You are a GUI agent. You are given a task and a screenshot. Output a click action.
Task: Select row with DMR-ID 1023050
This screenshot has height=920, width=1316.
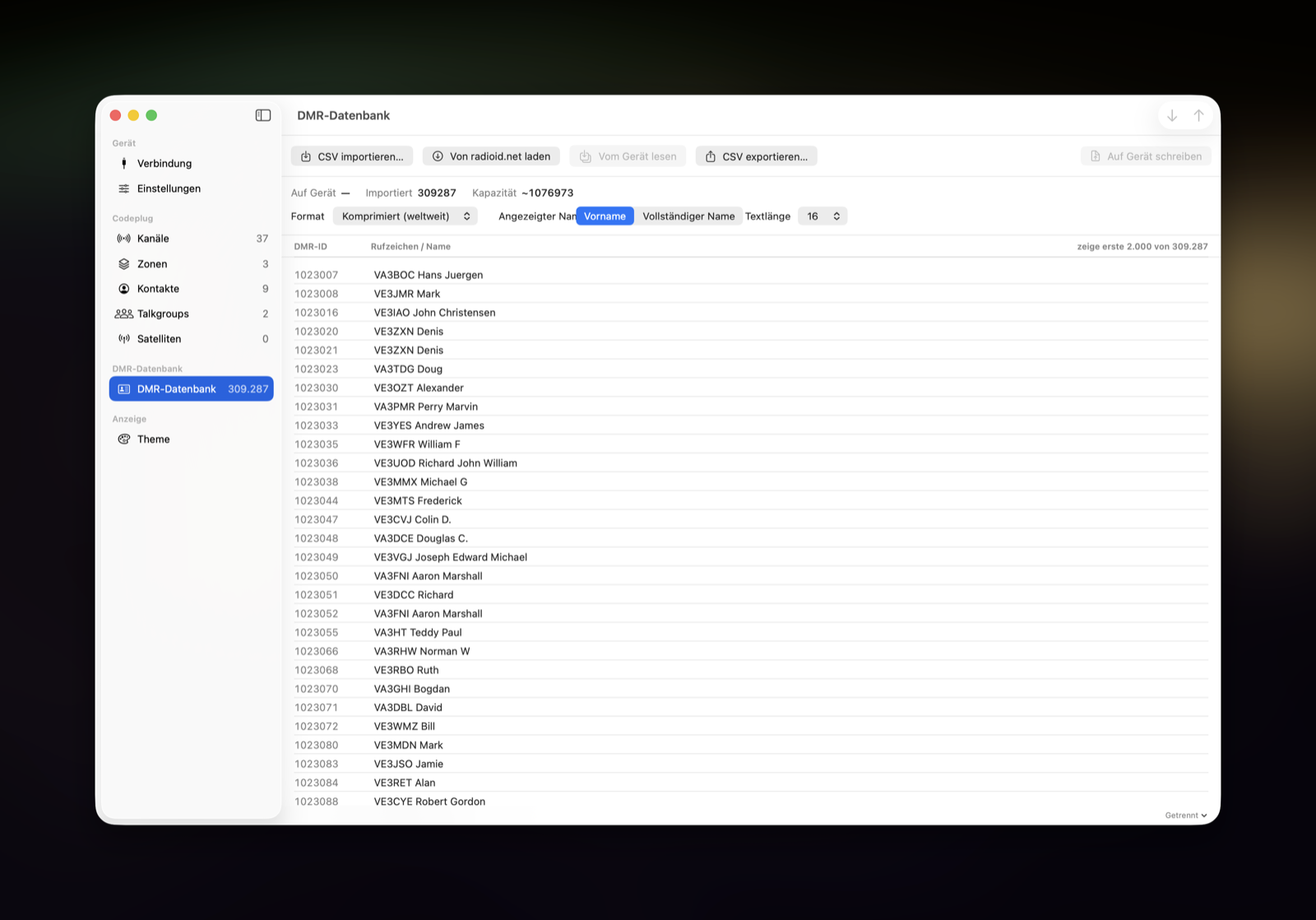click(x=751, y=576)
